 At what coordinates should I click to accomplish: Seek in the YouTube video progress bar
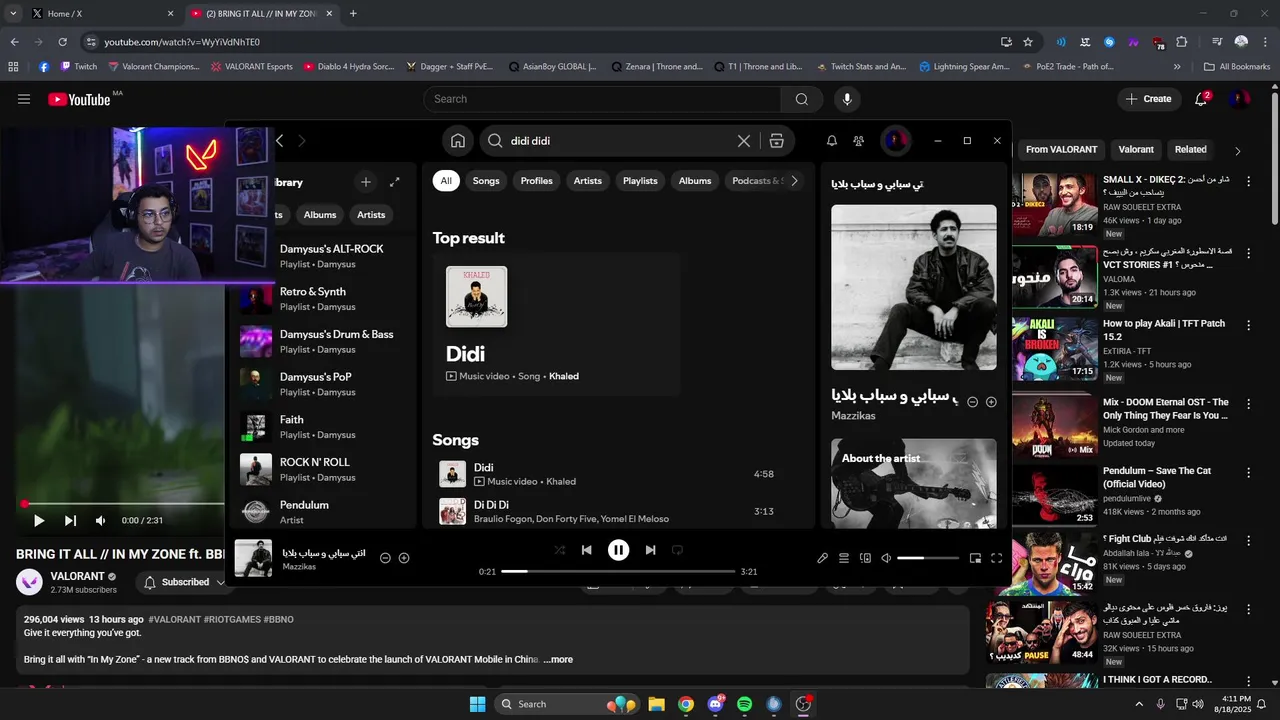[124, 504]
